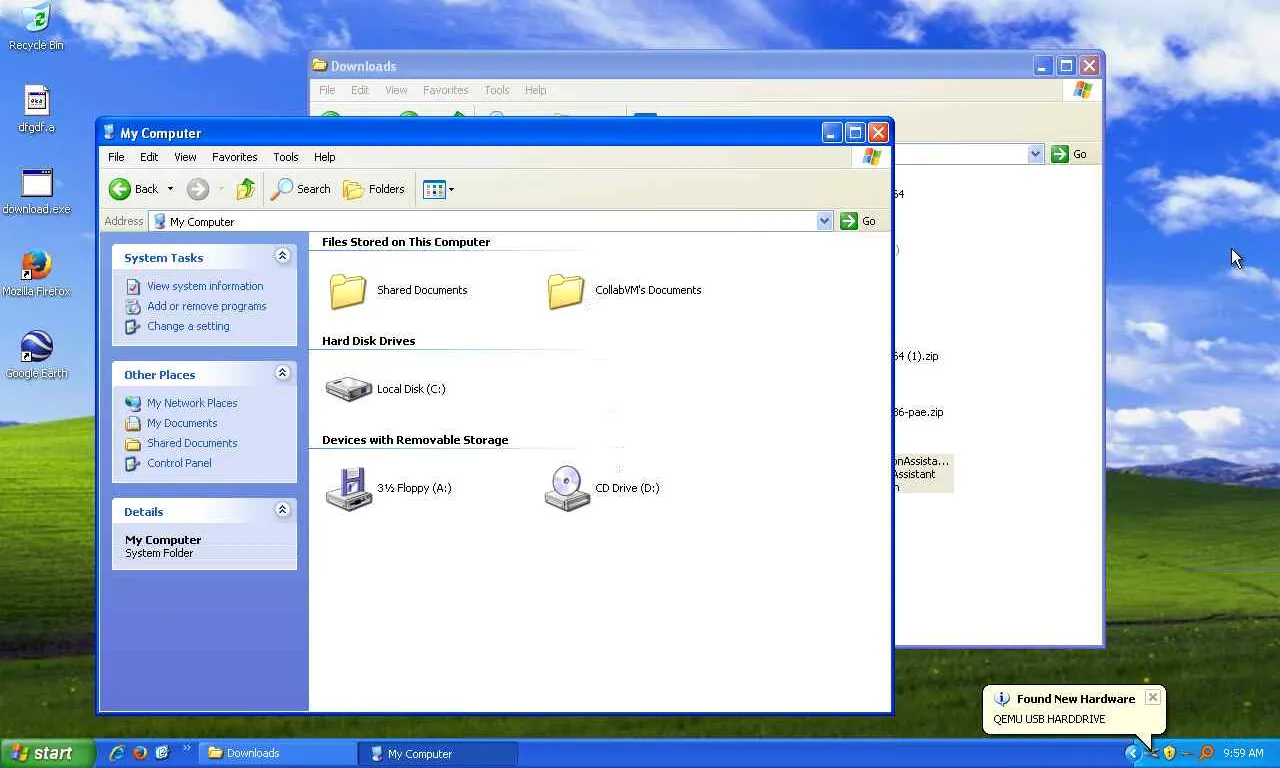Screen dimensions: 1280x768
Task: Click Change a setting link
Action: [188, 326]
